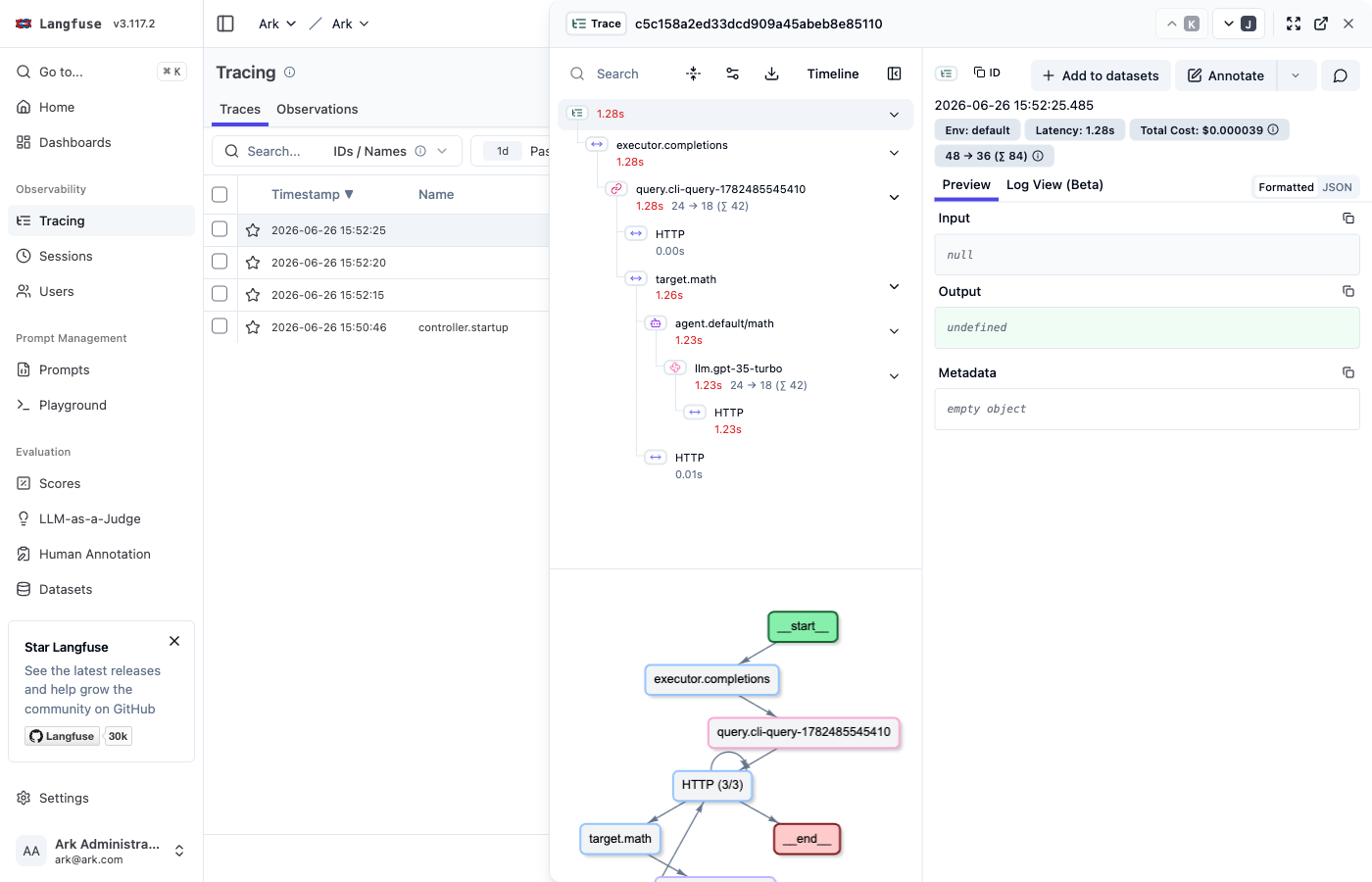
Task: Click the collapse-all nodes icon
Action: (693, 73)
